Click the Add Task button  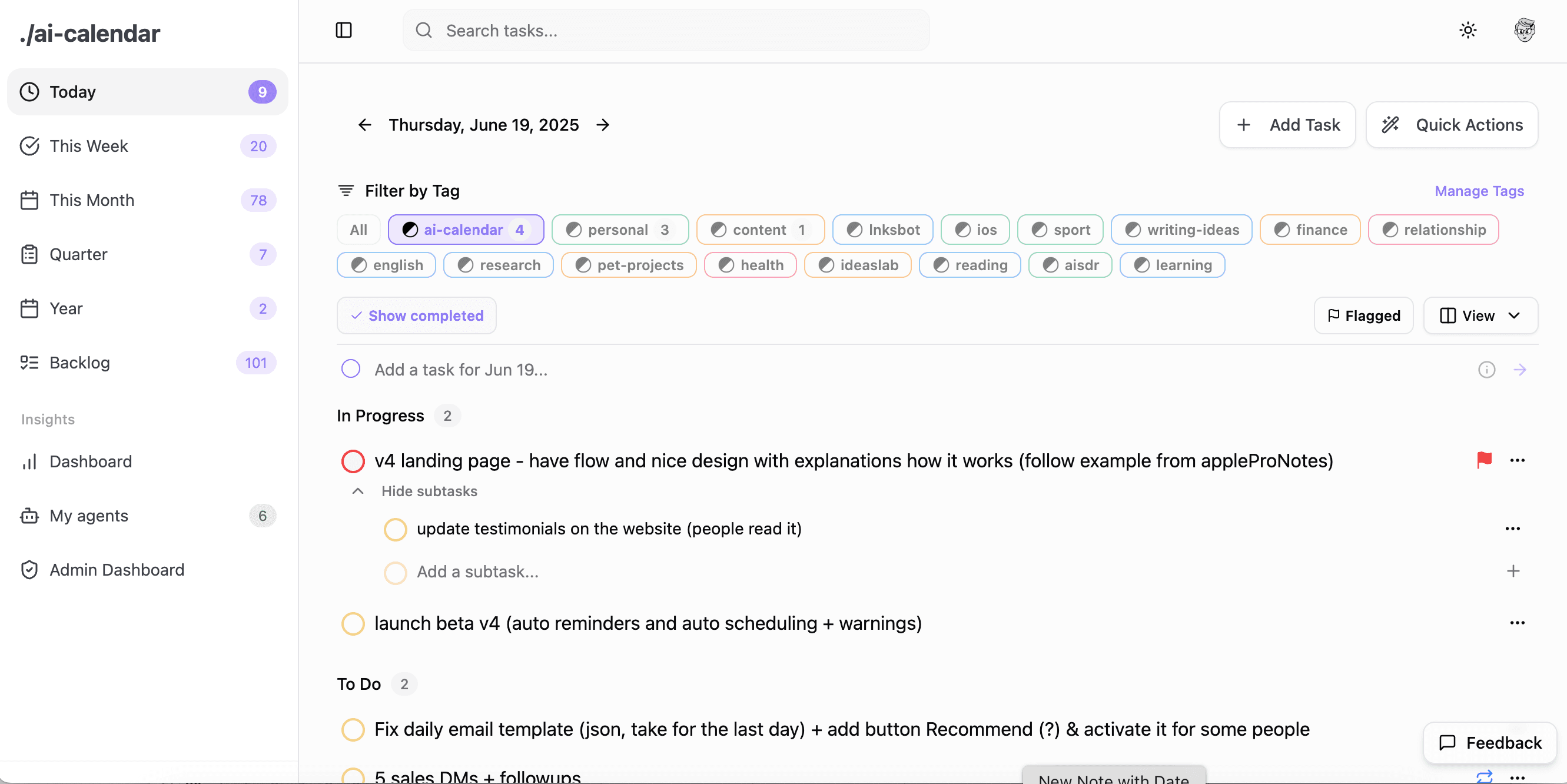1287,125
